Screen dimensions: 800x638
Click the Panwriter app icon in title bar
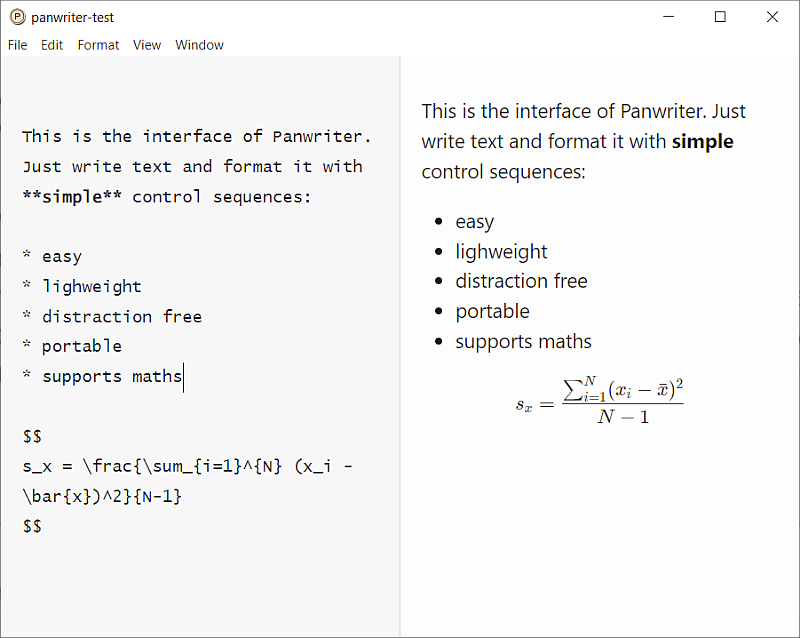[17, 17]
